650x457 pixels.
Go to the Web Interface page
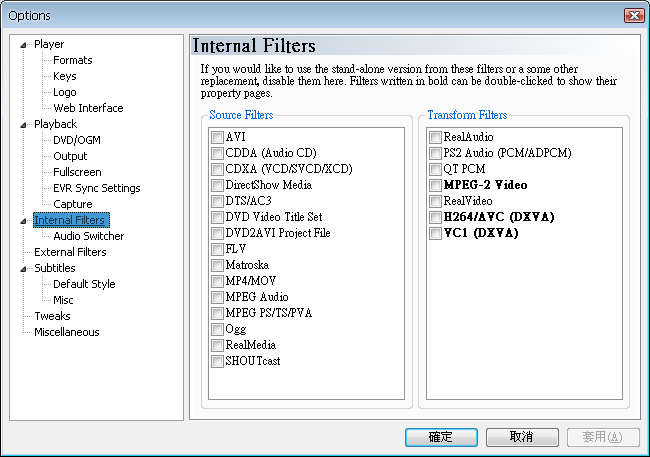point(88,108)
